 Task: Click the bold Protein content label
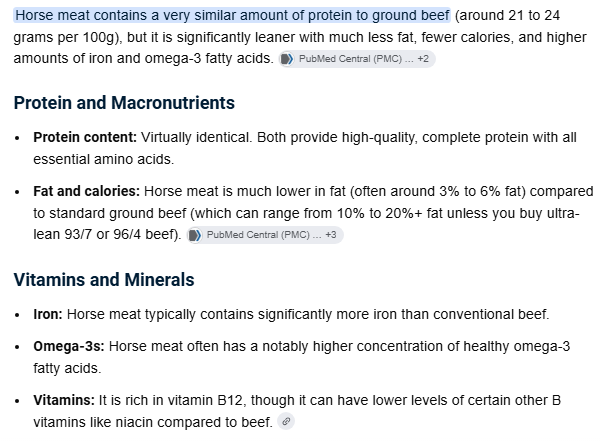[85, 137]
